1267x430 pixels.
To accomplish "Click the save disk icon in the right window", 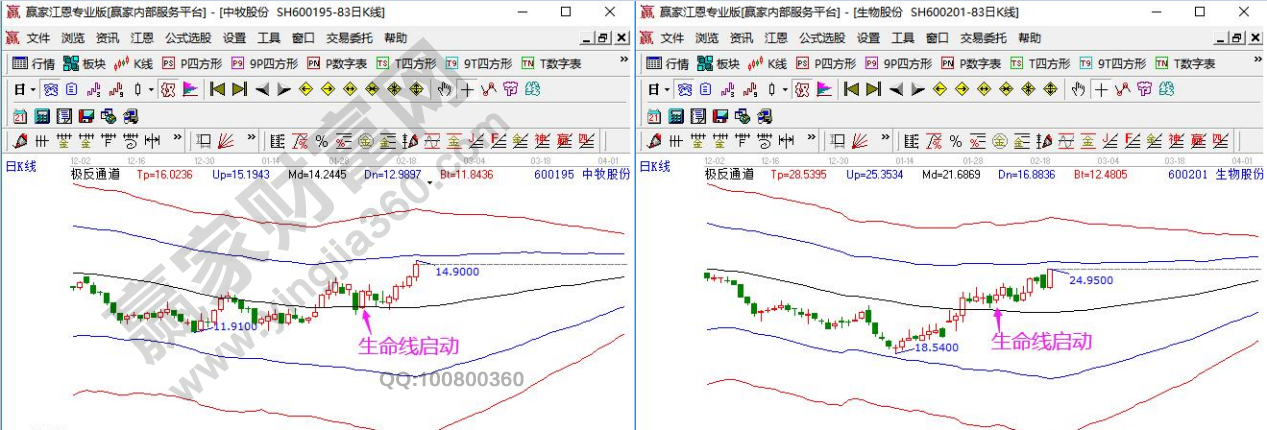I will pyautogui.click(x=719, y=115).
